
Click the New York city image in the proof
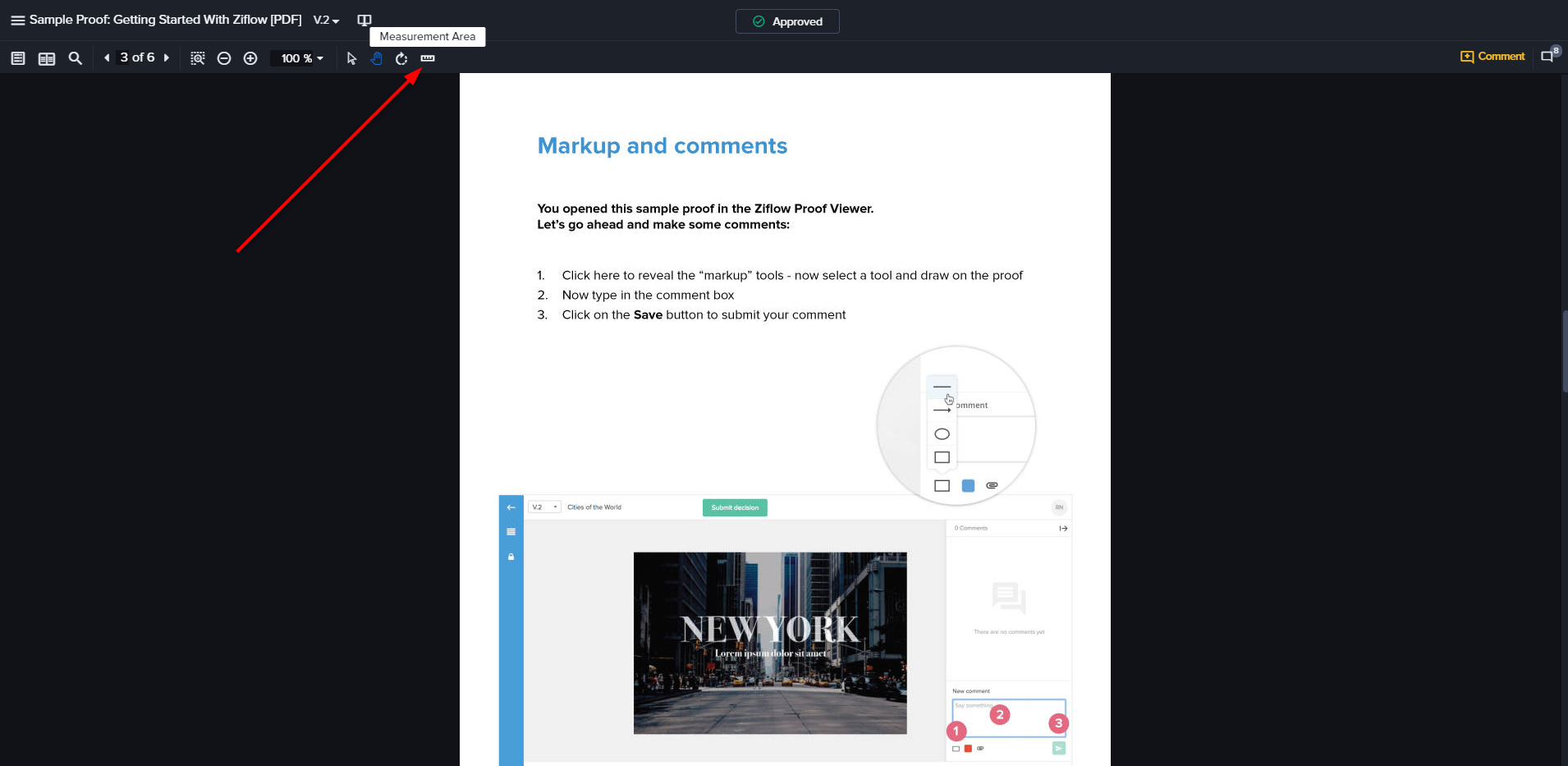pyautogui.click(x=770, y=643)
